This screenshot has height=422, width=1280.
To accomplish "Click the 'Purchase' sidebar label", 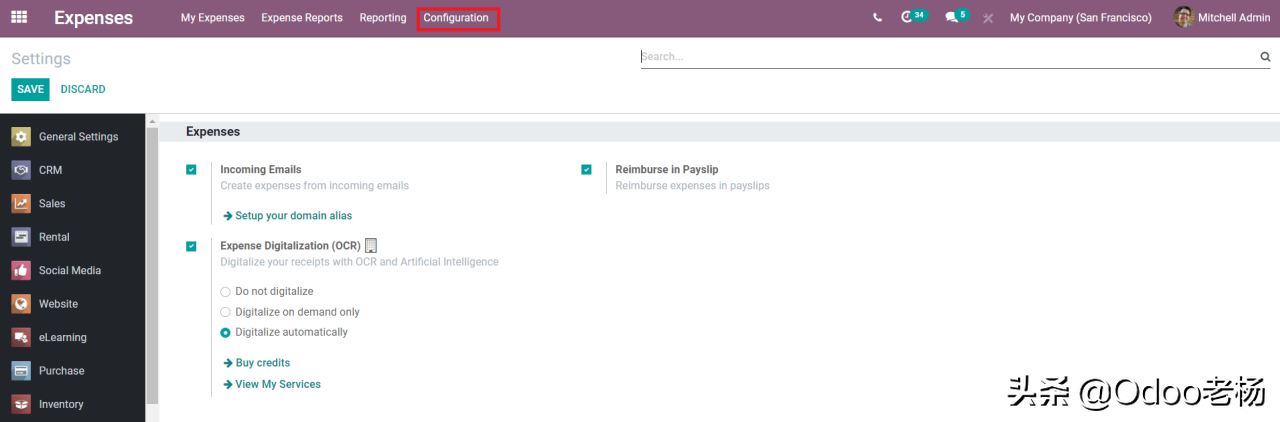I will (x=62, y=371).
